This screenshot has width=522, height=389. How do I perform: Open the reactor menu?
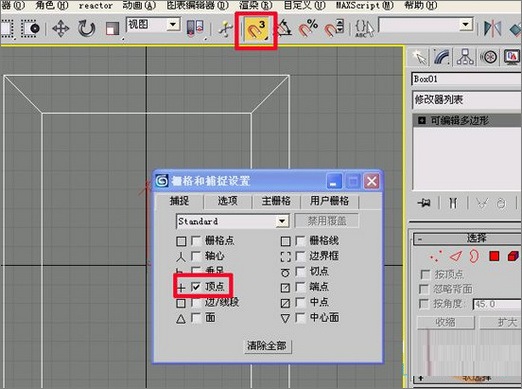pos(96,5)
